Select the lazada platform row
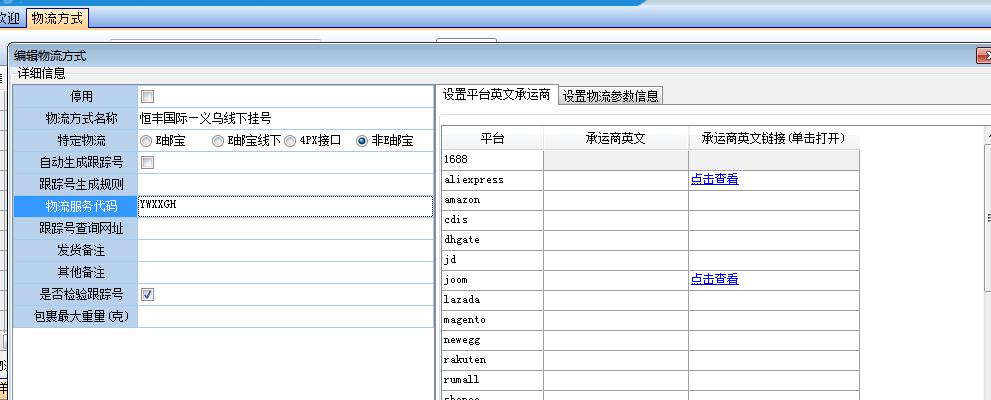This screenshot has height=400, width=991. (x=650, y=300)
